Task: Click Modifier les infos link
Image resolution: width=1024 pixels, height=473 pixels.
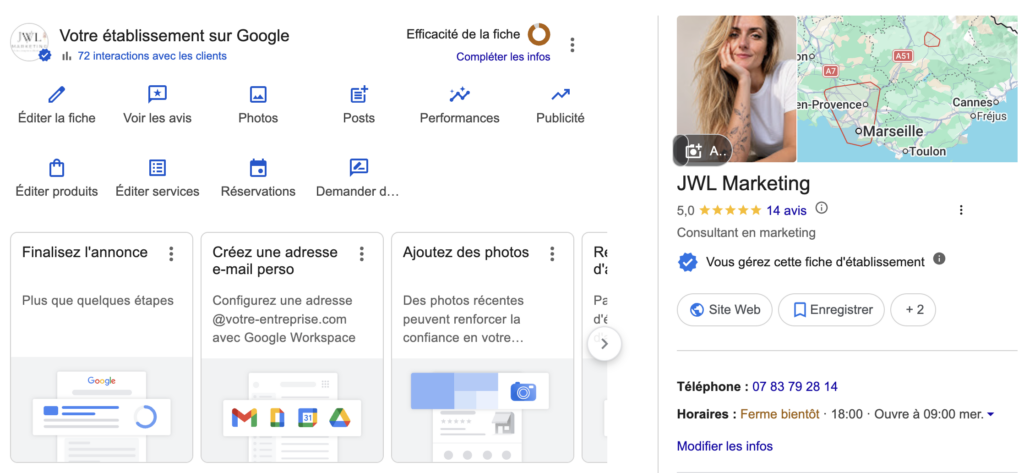Action: [725, 446]
